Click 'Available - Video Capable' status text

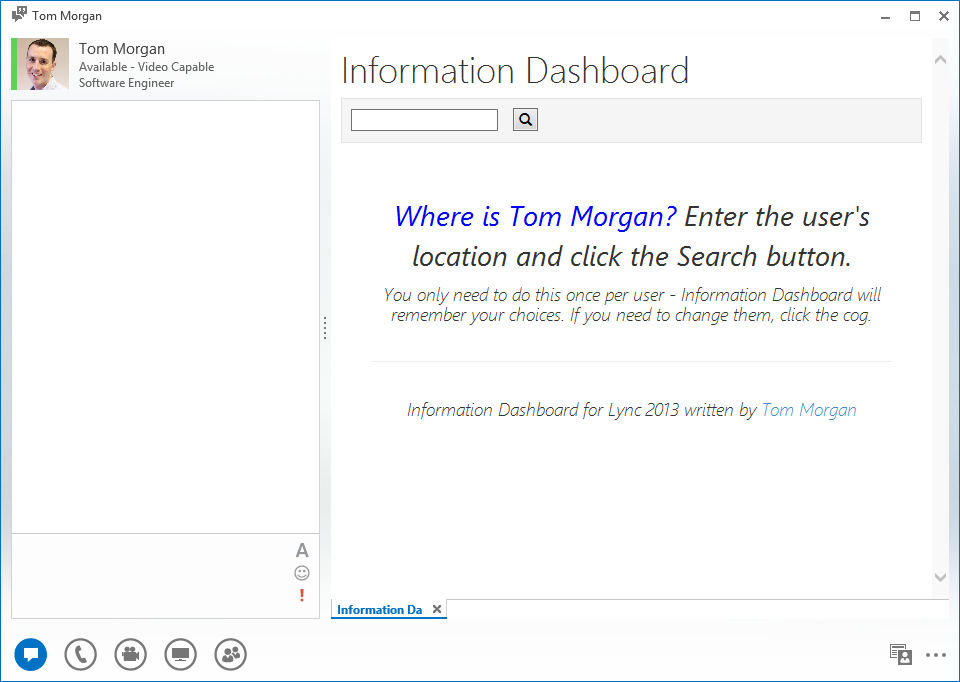pyautogui.click(x=146, y=67)
